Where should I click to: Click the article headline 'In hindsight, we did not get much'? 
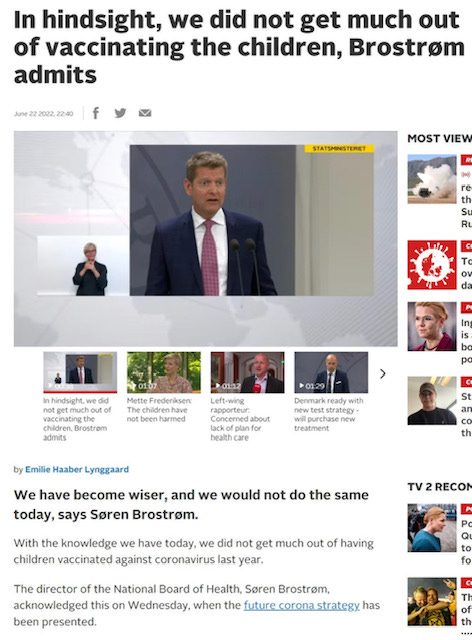(239, 47)
